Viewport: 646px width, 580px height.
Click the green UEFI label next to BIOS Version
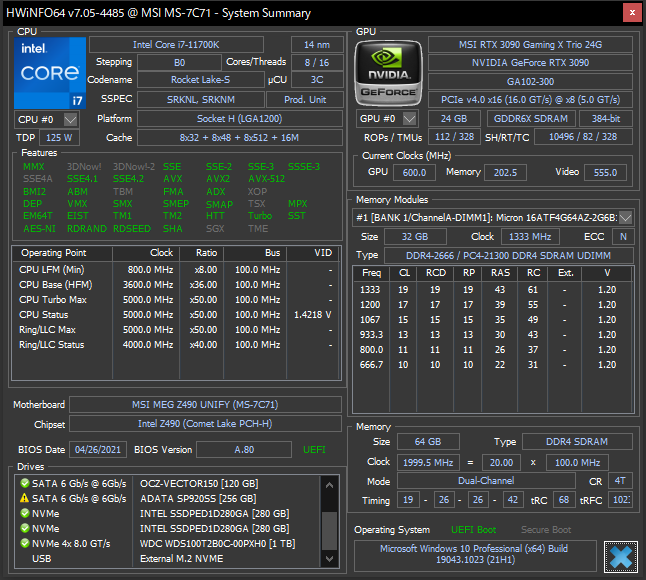(x=314, y=450)
